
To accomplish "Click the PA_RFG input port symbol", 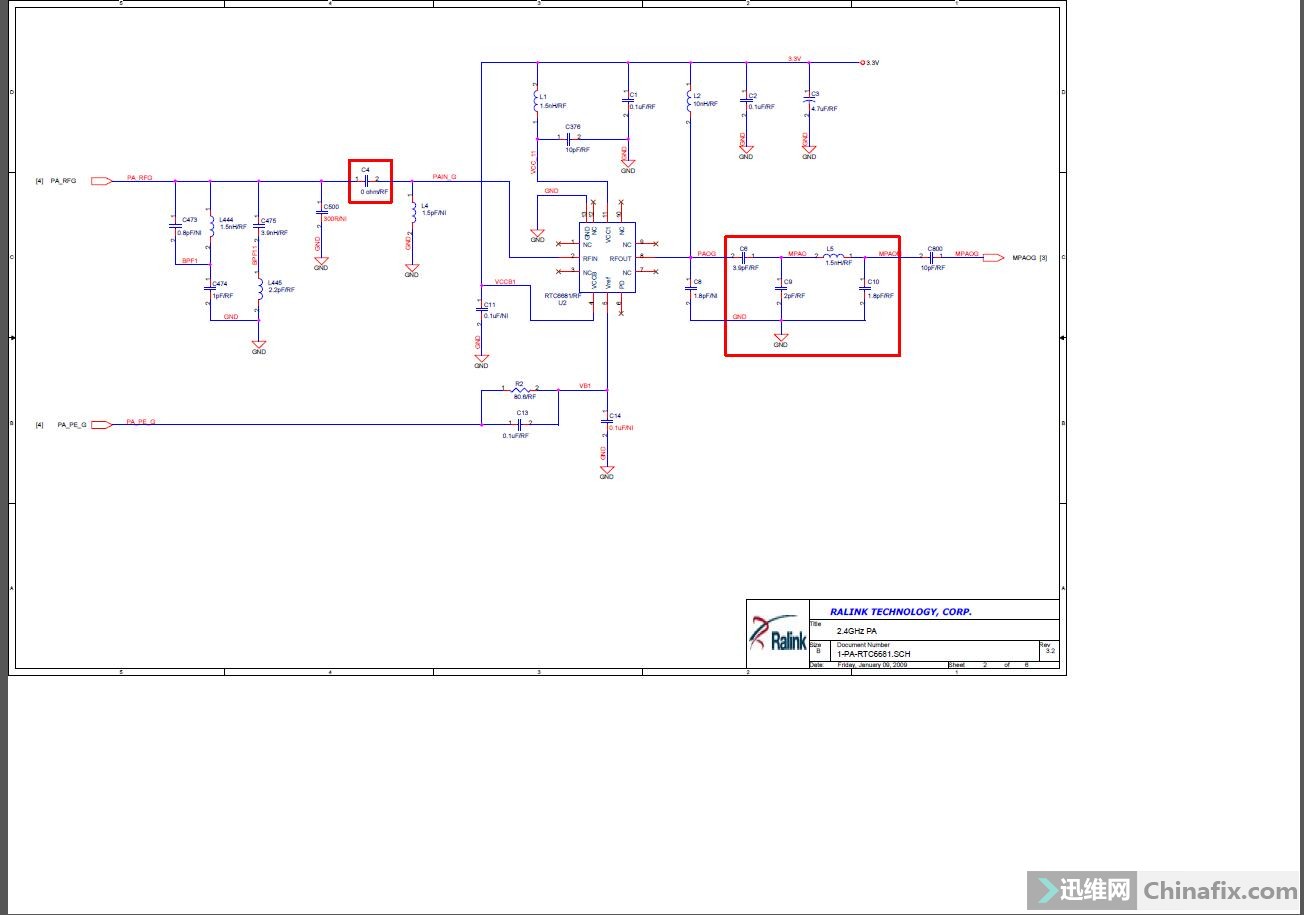I will click(101, 181).
